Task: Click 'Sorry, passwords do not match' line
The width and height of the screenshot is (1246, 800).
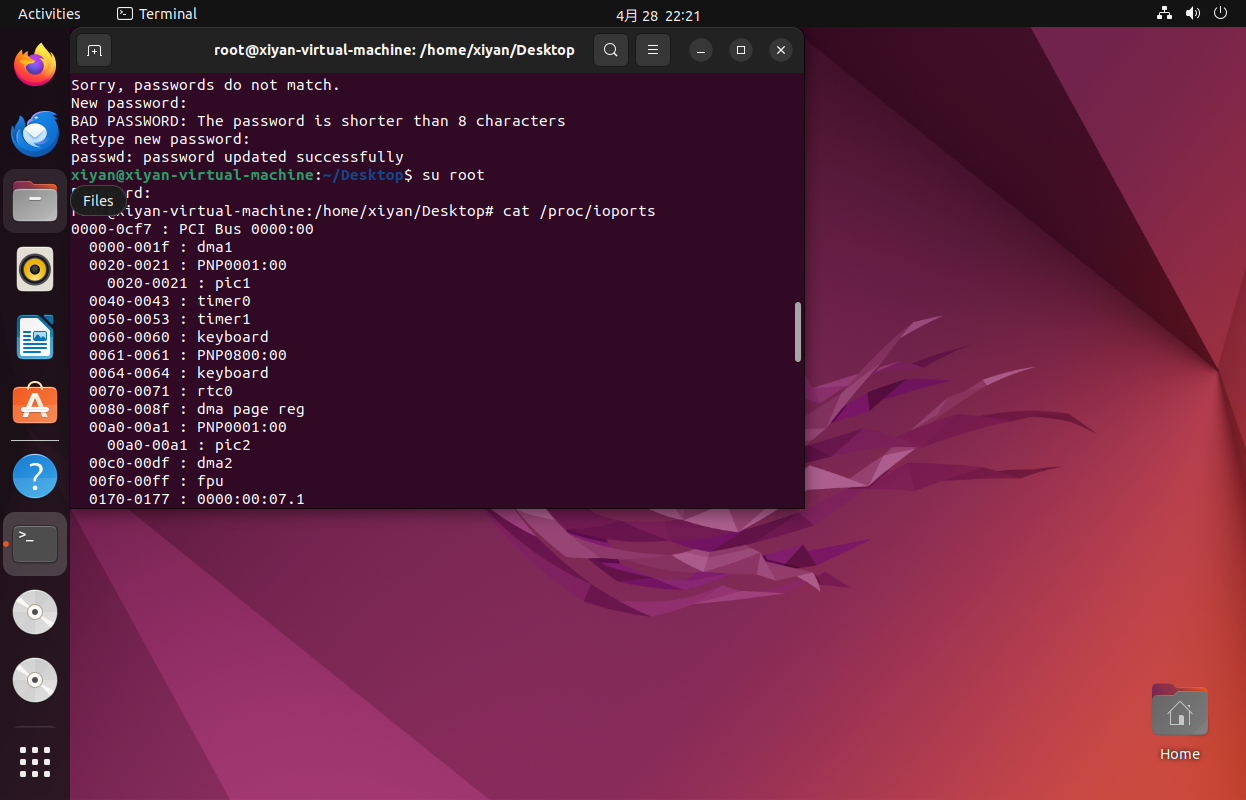Action: pos(206,85)
